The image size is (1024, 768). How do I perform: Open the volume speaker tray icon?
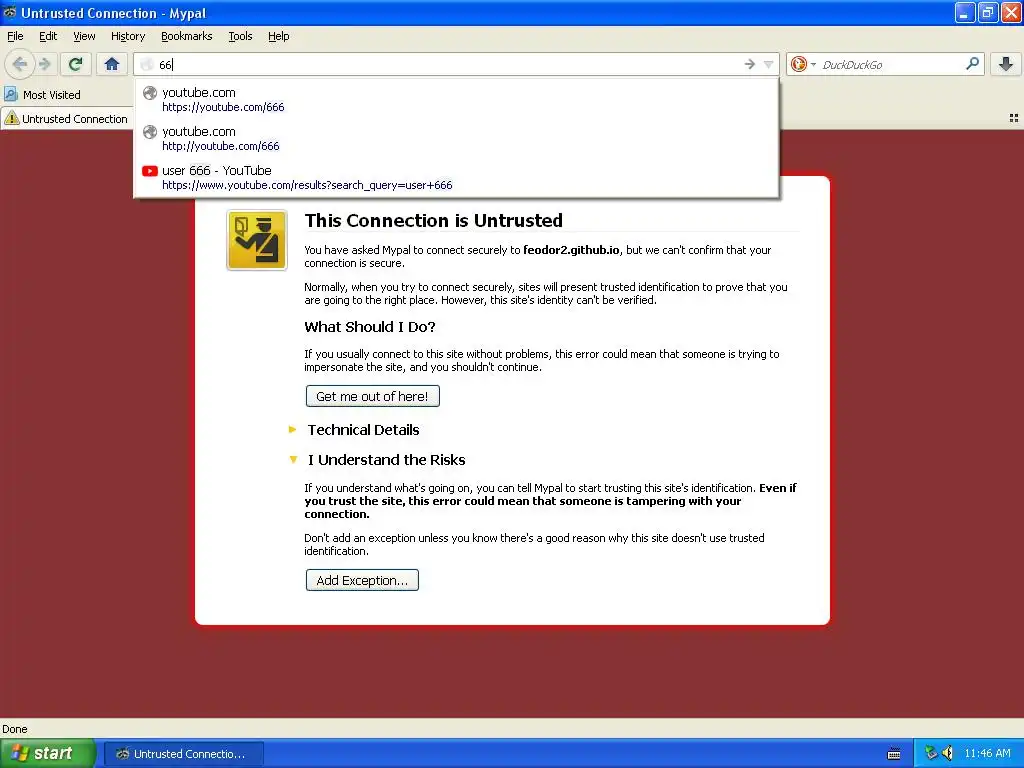click(948, 753)
